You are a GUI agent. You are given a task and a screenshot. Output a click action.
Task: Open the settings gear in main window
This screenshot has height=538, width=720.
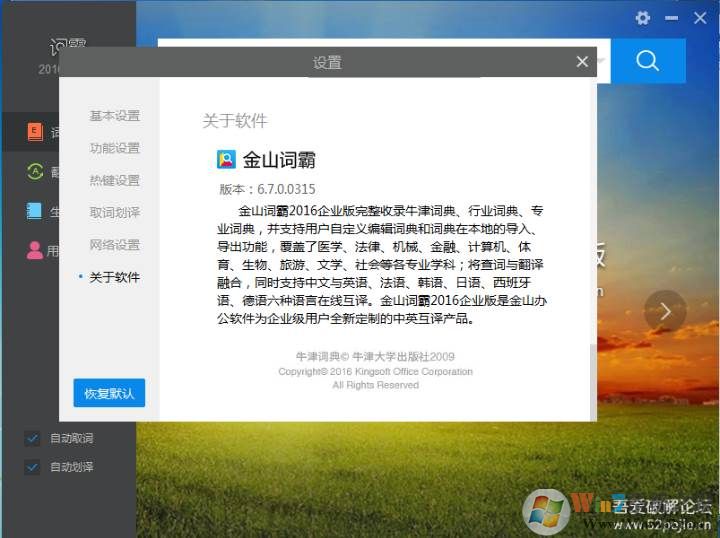642,18
